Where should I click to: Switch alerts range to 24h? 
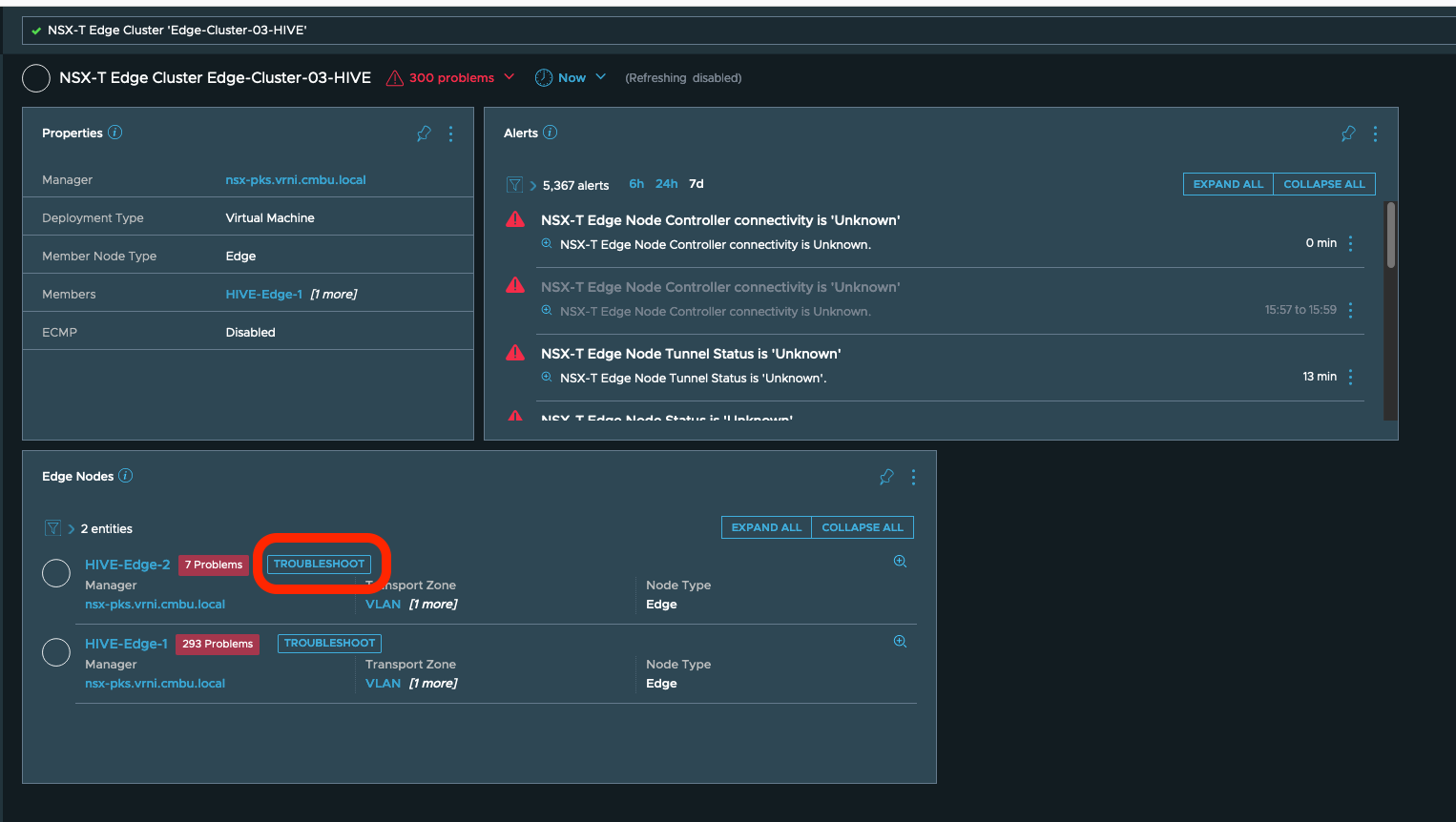click(x=666, y=184)
